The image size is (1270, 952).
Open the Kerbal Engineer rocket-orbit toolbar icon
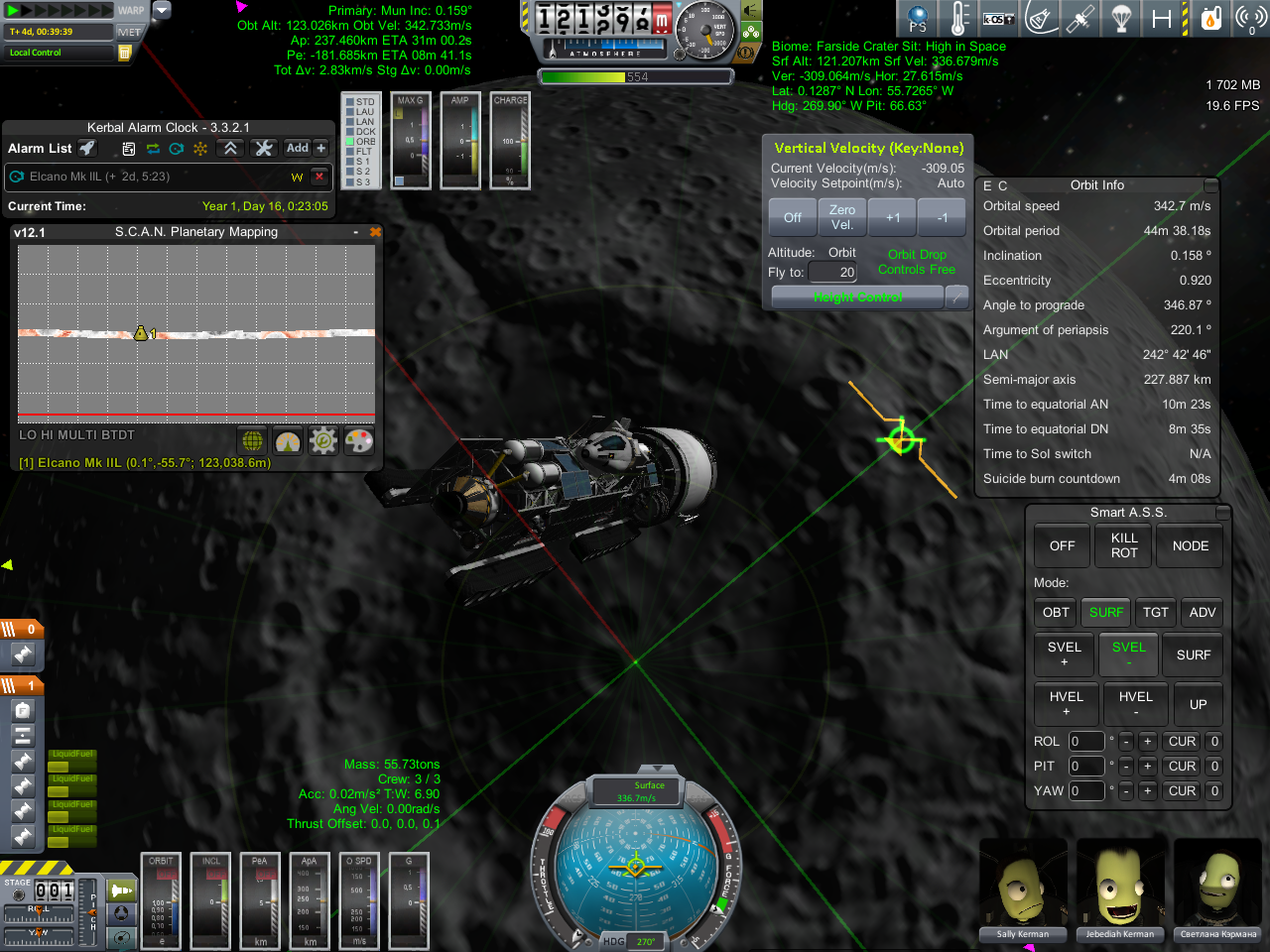click(1041, 19)
